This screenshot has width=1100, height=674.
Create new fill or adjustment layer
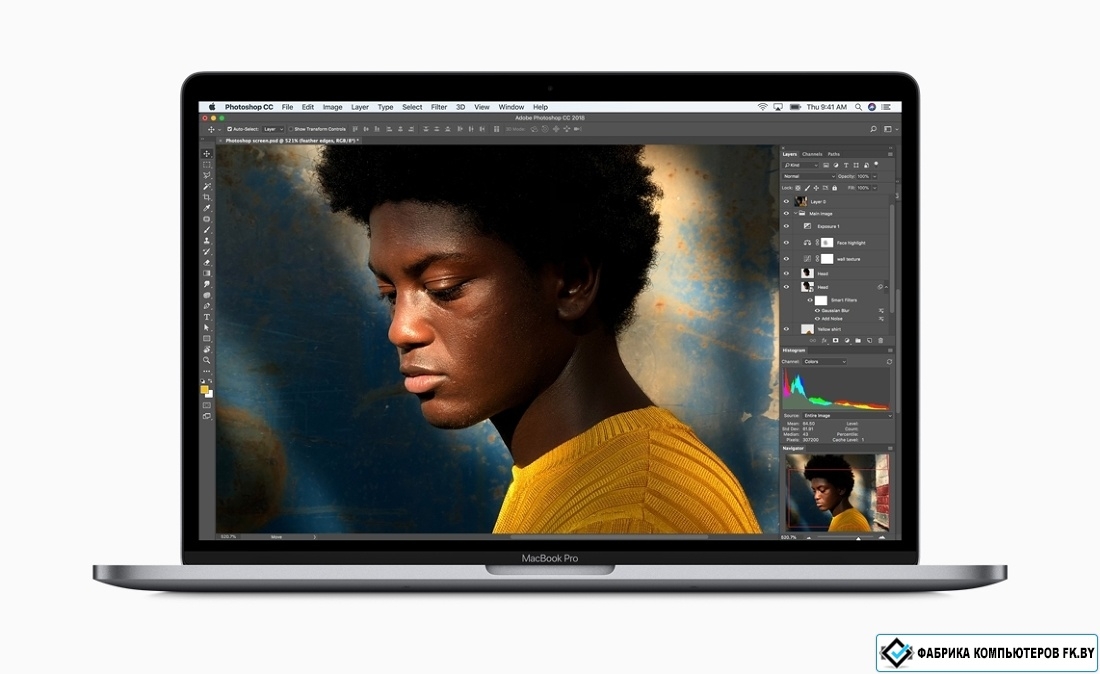point(847,340)
